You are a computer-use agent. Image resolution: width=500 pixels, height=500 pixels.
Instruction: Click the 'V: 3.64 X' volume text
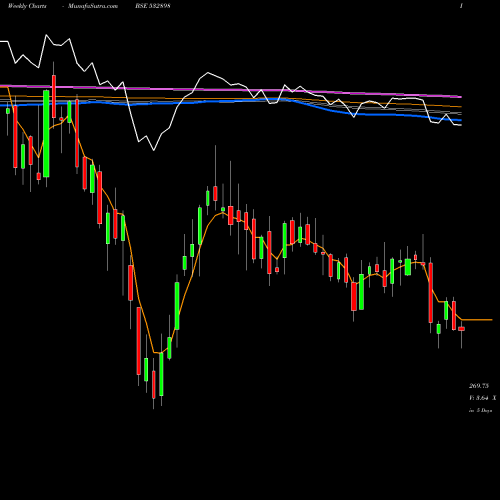(x=482, y=398)
